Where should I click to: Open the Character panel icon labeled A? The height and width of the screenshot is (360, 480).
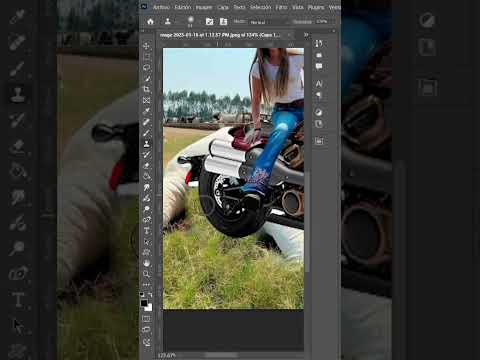(x=319, y=84)
